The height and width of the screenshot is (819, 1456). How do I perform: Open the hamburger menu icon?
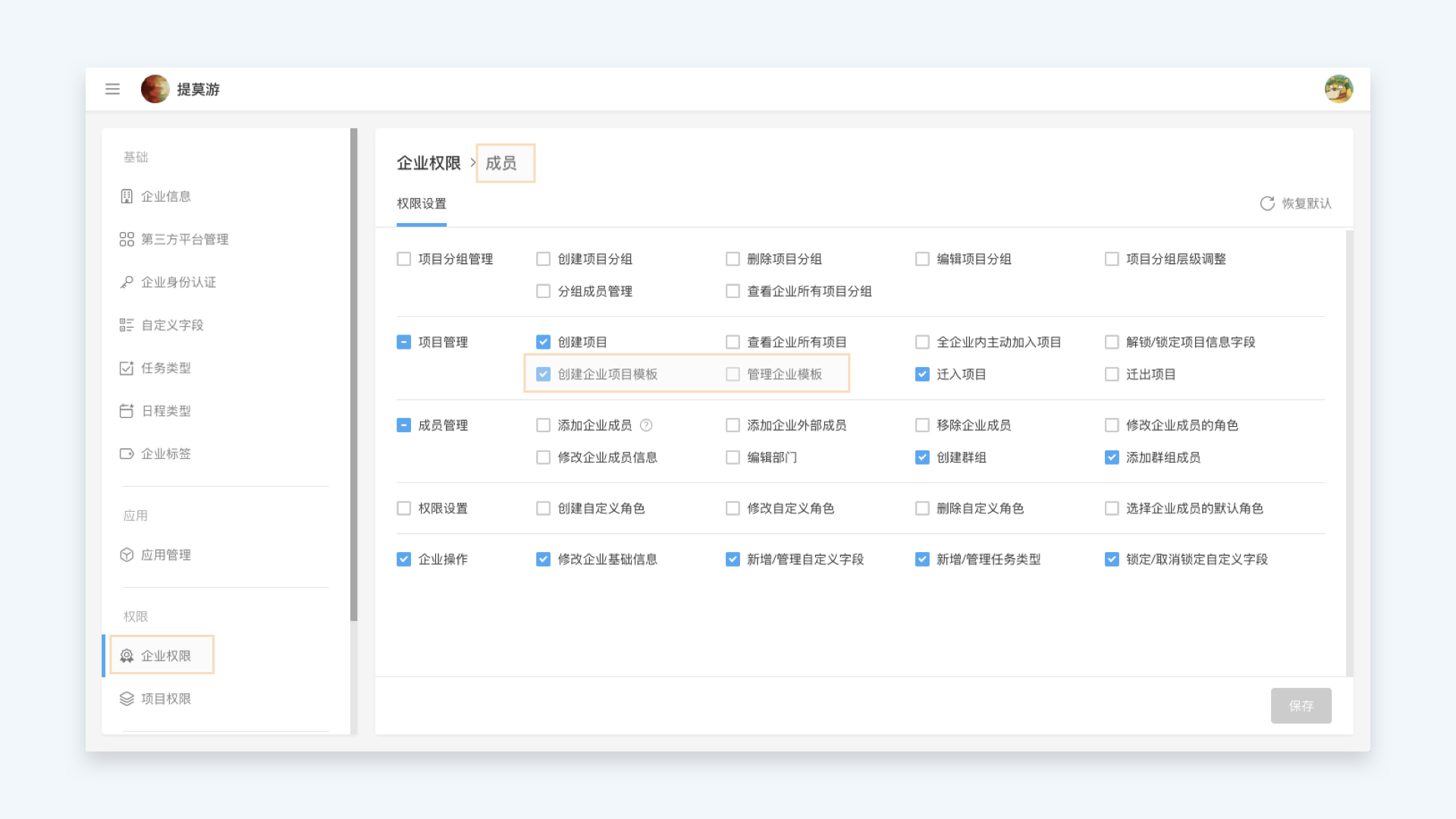click(x=112, y=89)
